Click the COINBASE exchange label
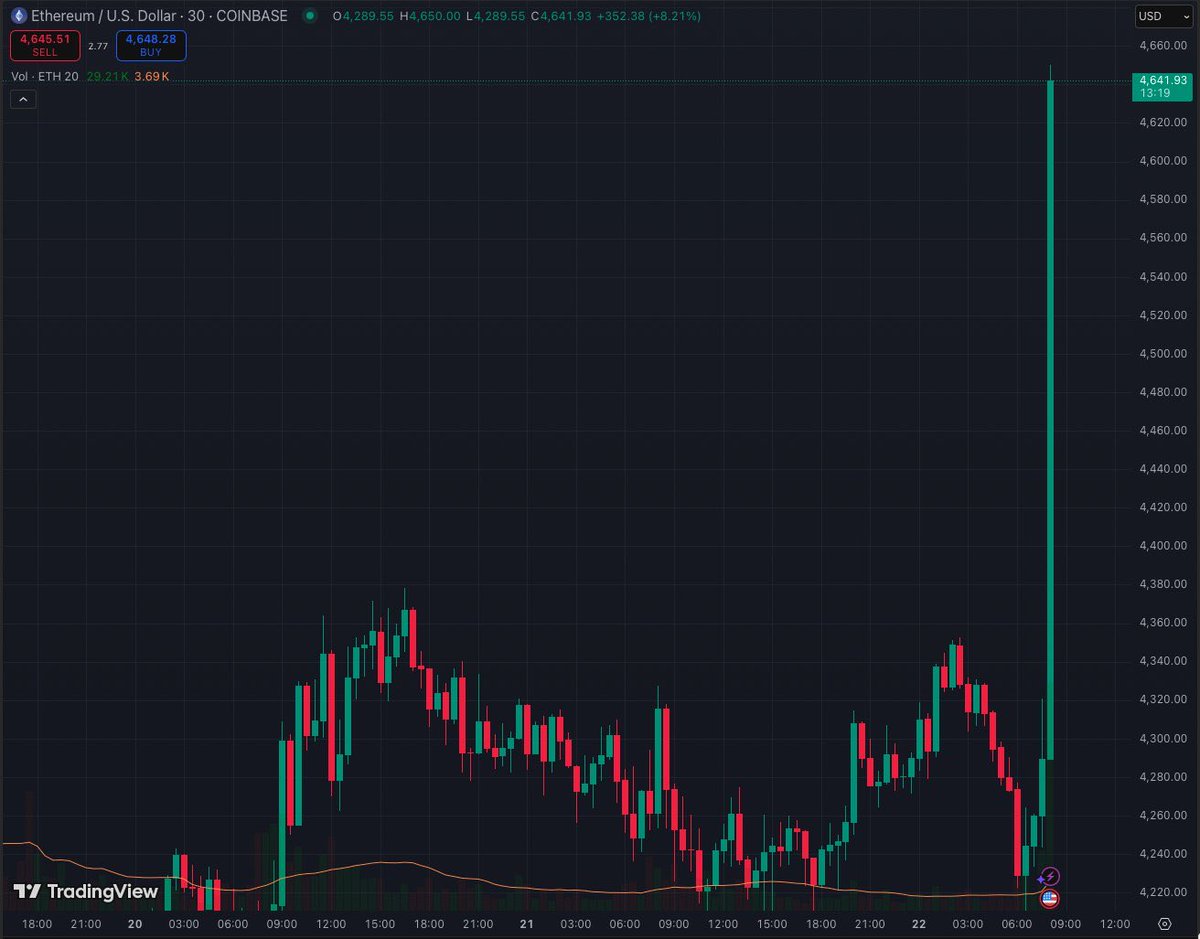 point(251,16)
